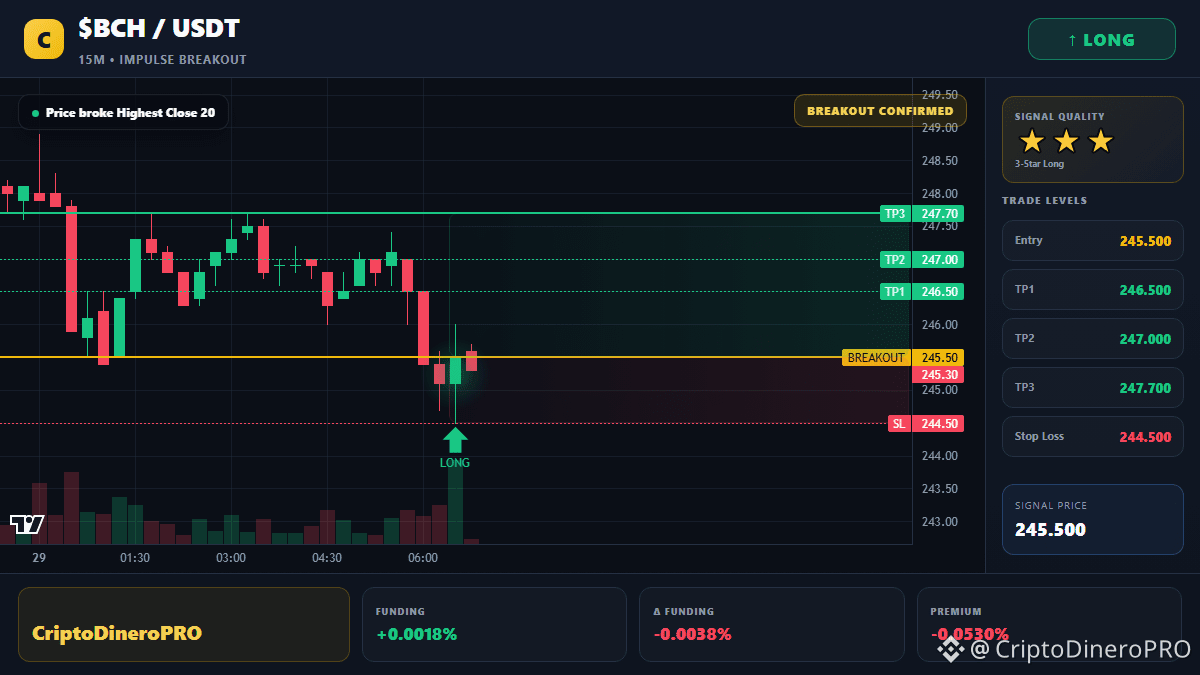Click the 29 date axis label

click(39, 558)
